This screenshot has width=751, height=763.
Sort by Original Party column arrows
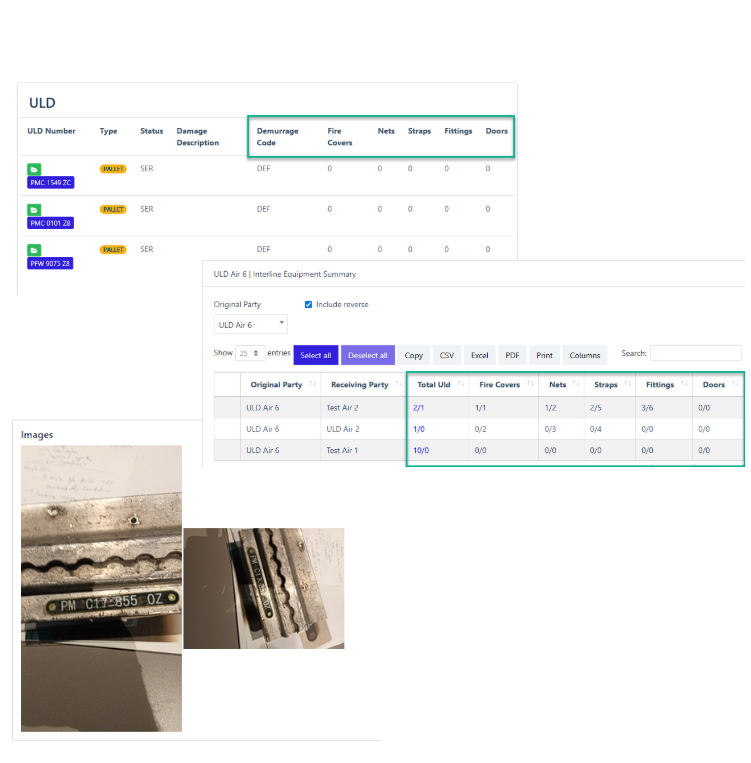(313, 385)
